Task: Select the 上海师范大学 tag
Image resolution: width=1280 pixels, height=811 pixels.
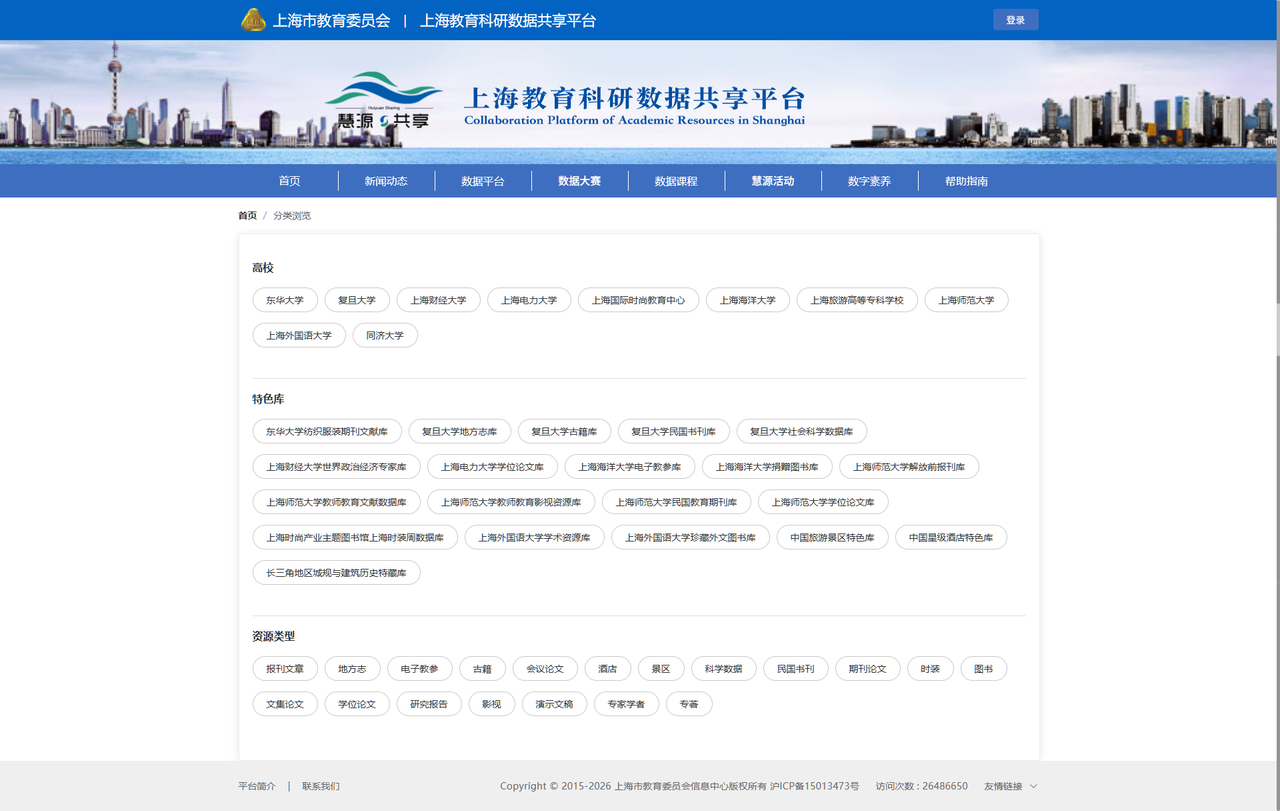Action: pyautogui.click(x=966, y=300)
